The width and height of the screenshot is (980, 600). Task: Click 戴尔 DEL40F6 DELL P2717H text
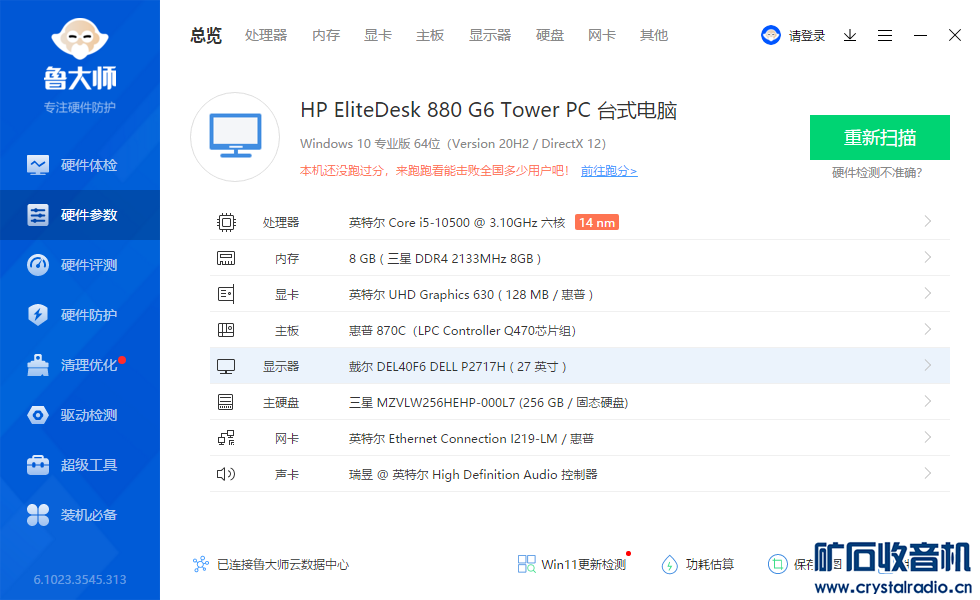[x=458, y=366]
